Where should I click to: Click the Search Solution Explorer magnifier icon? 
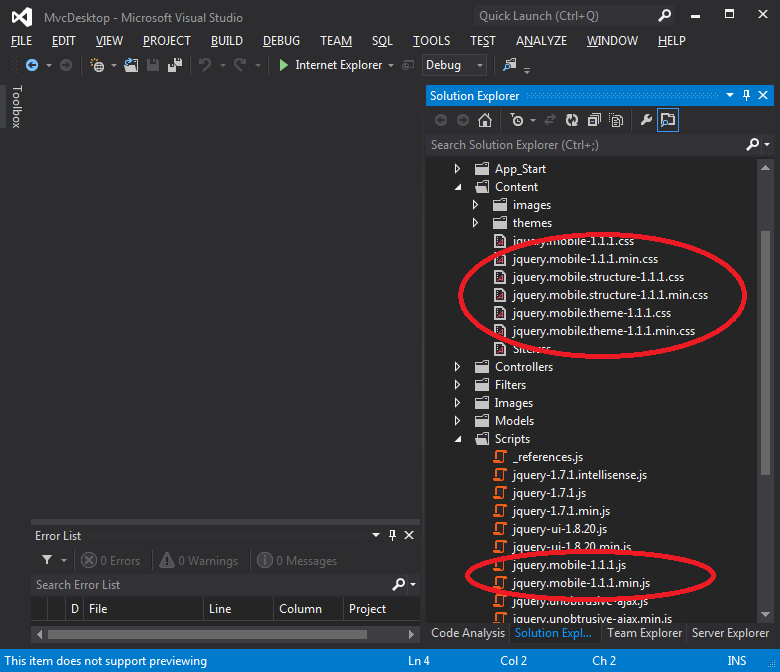pos(753,144)
